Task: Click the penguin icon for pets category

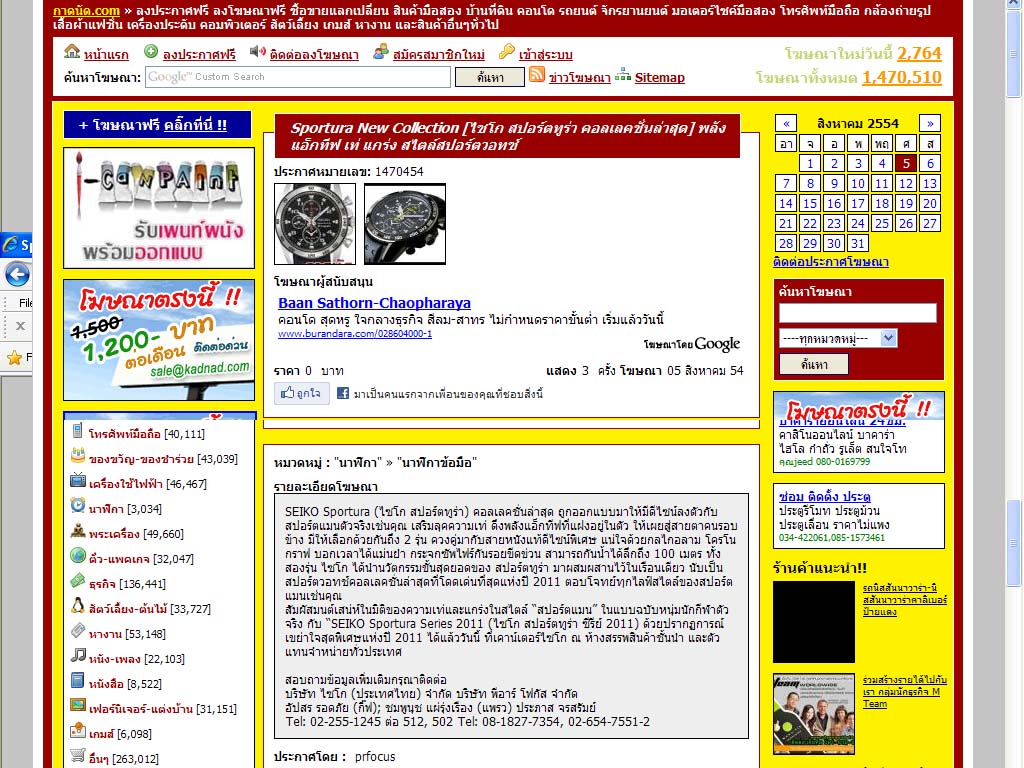Action: pyautogui.click(x=78, y=605)
